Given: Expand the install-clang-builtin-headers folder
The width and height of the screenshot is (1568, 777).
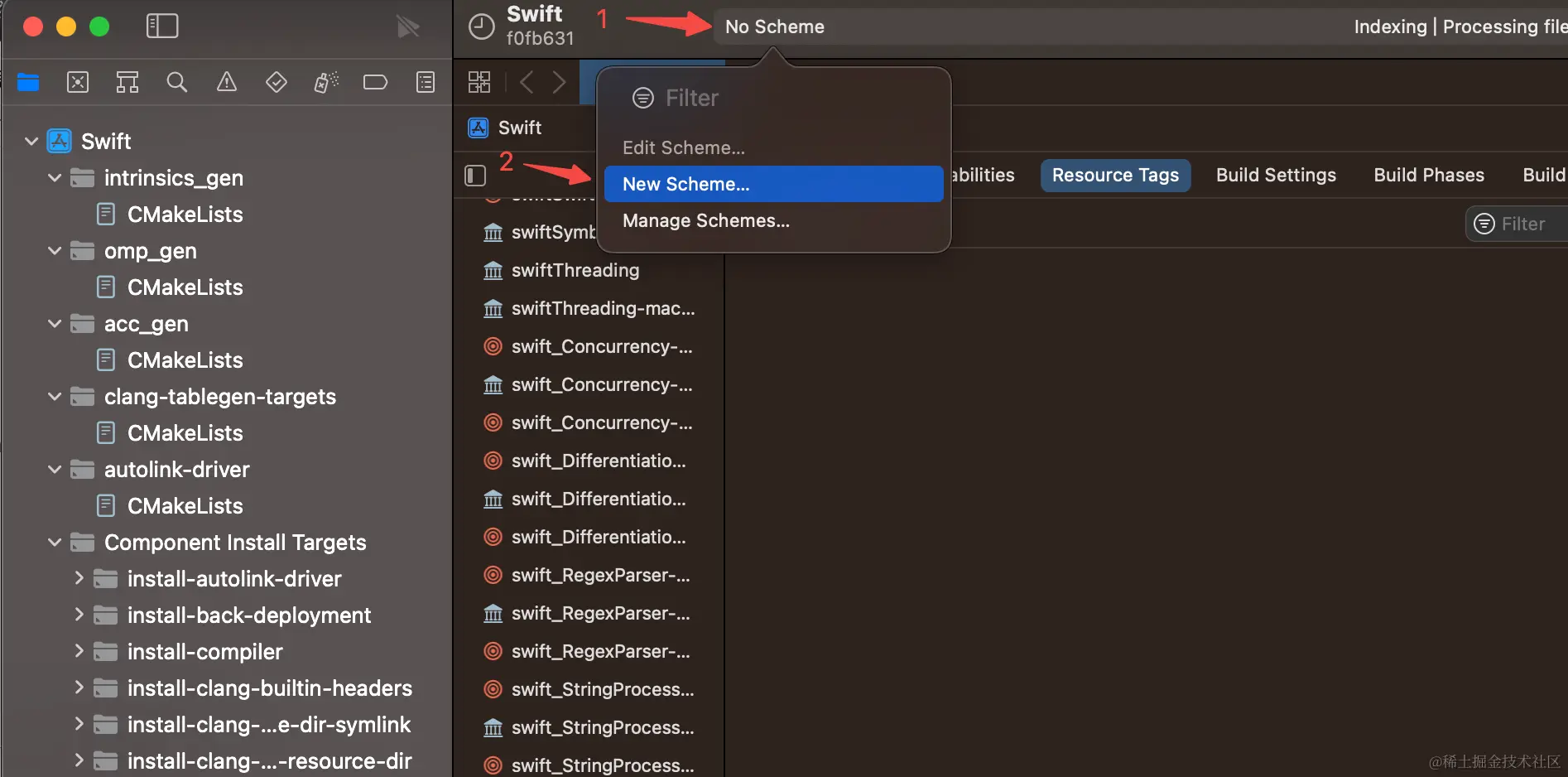Looking at the screenshot, I should coord(79,688).
